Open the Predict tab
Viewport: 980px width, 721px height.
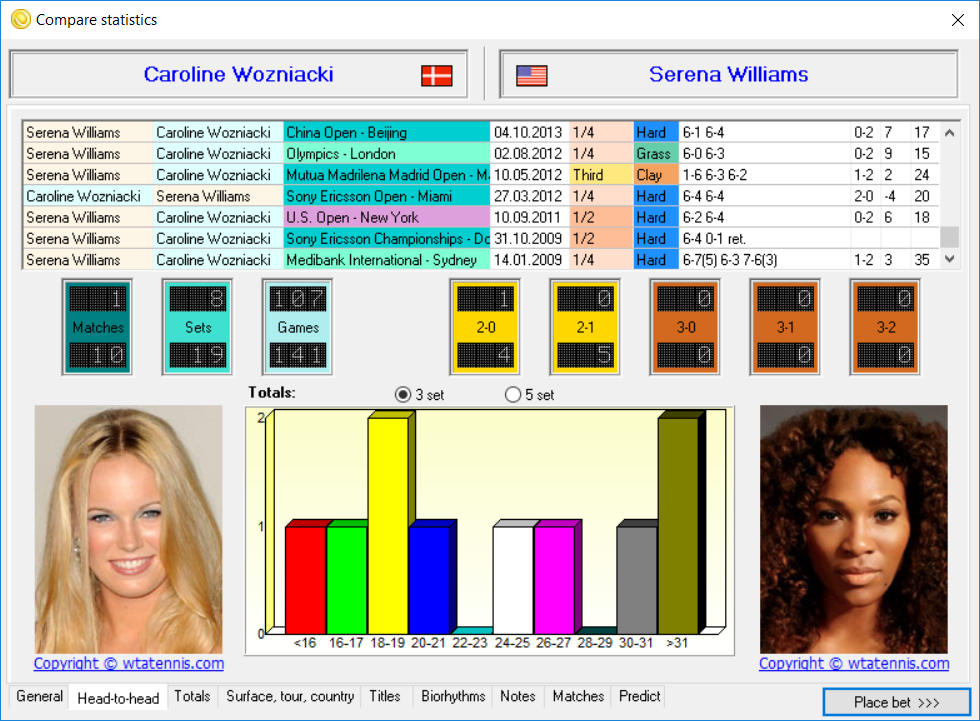click(x=640, y=697)
